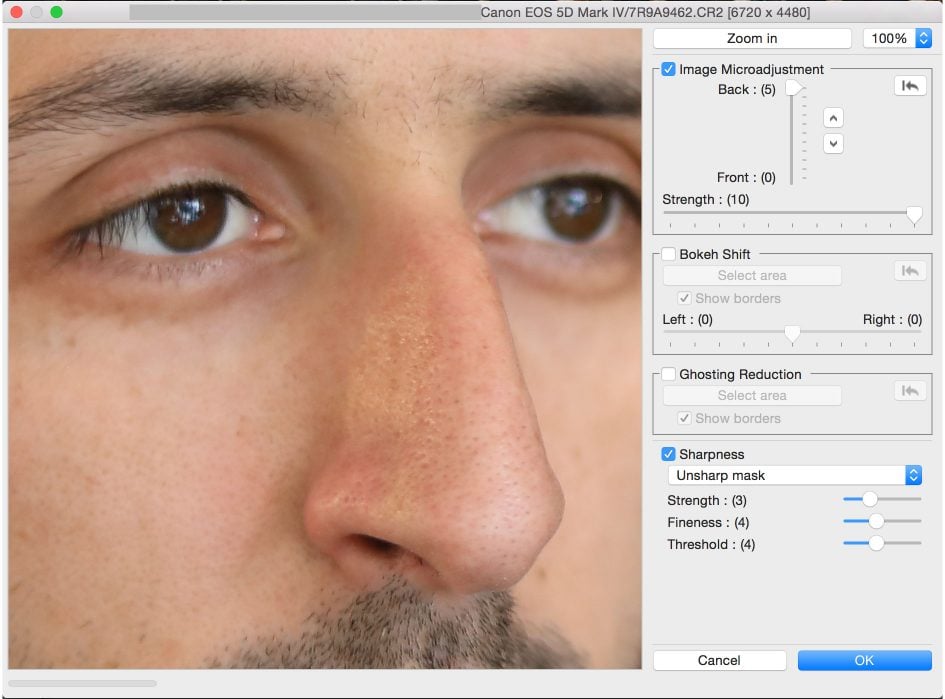Click Cancel to discard changes
This screenshot has width=945, height=699.
pos(719,660)
